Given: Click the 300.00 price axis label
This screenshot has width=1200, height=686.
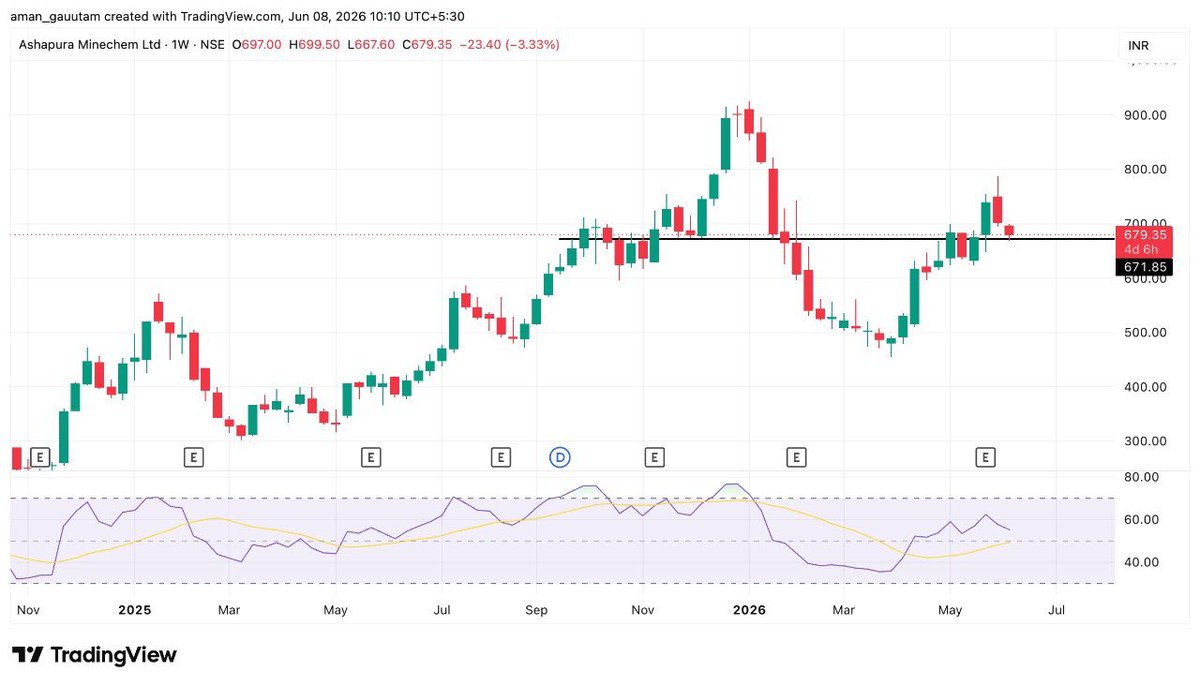Looking at the screenshot, I should coord(1145,440).
